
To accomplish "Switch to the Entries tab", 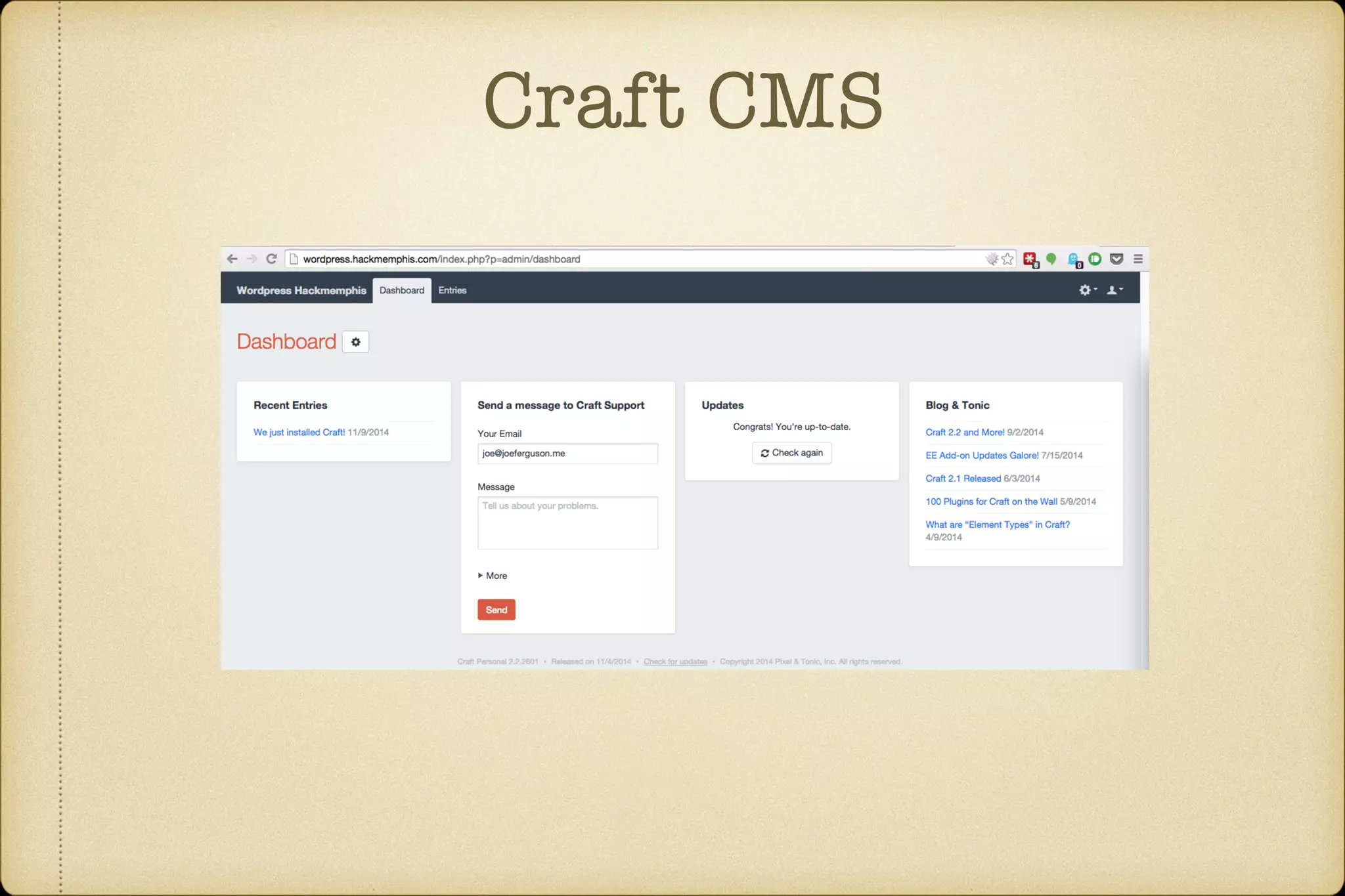I will click(452, 290).
